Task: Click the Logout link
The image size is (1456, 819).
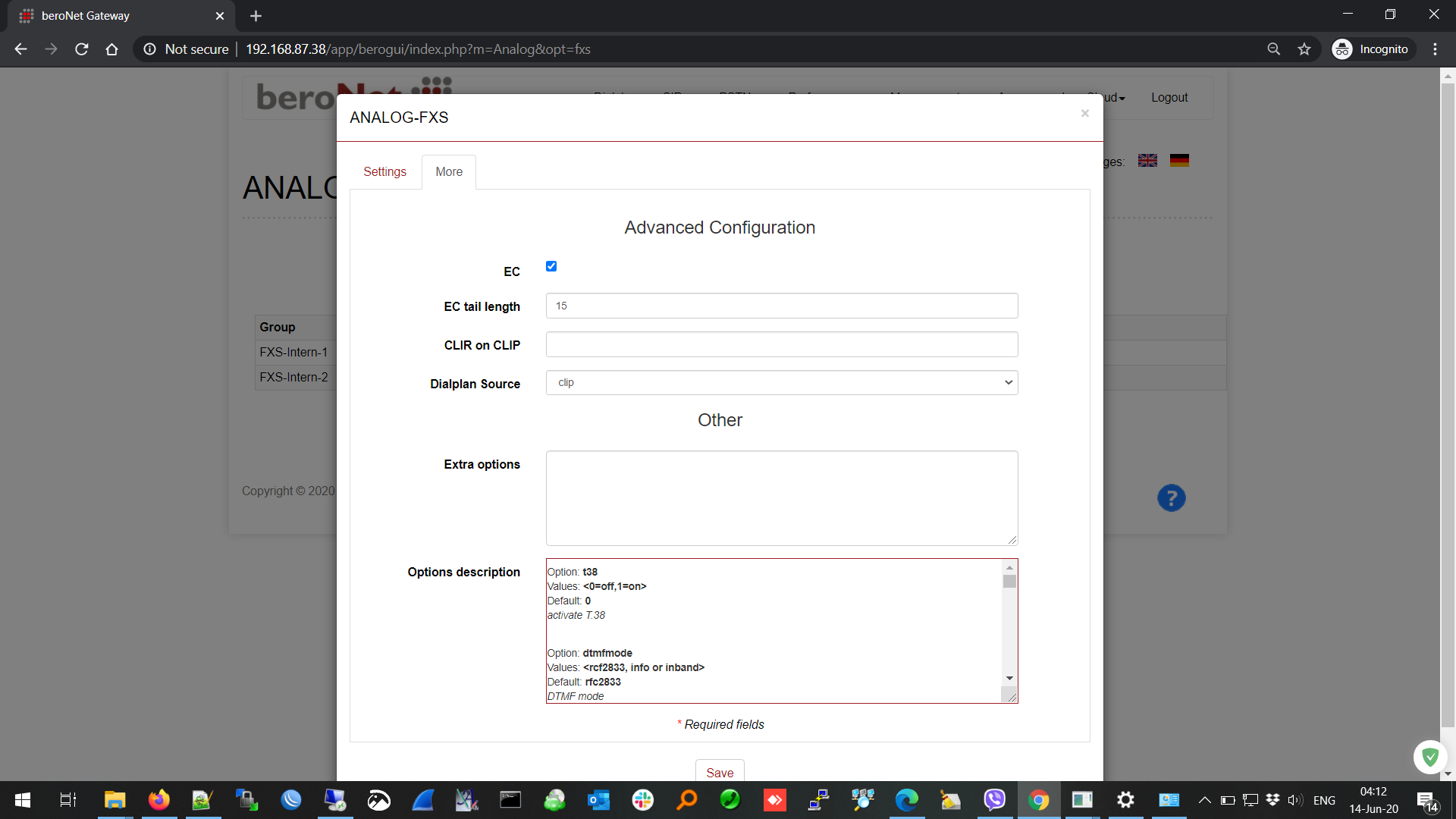Action: (x=1169, y=98)
